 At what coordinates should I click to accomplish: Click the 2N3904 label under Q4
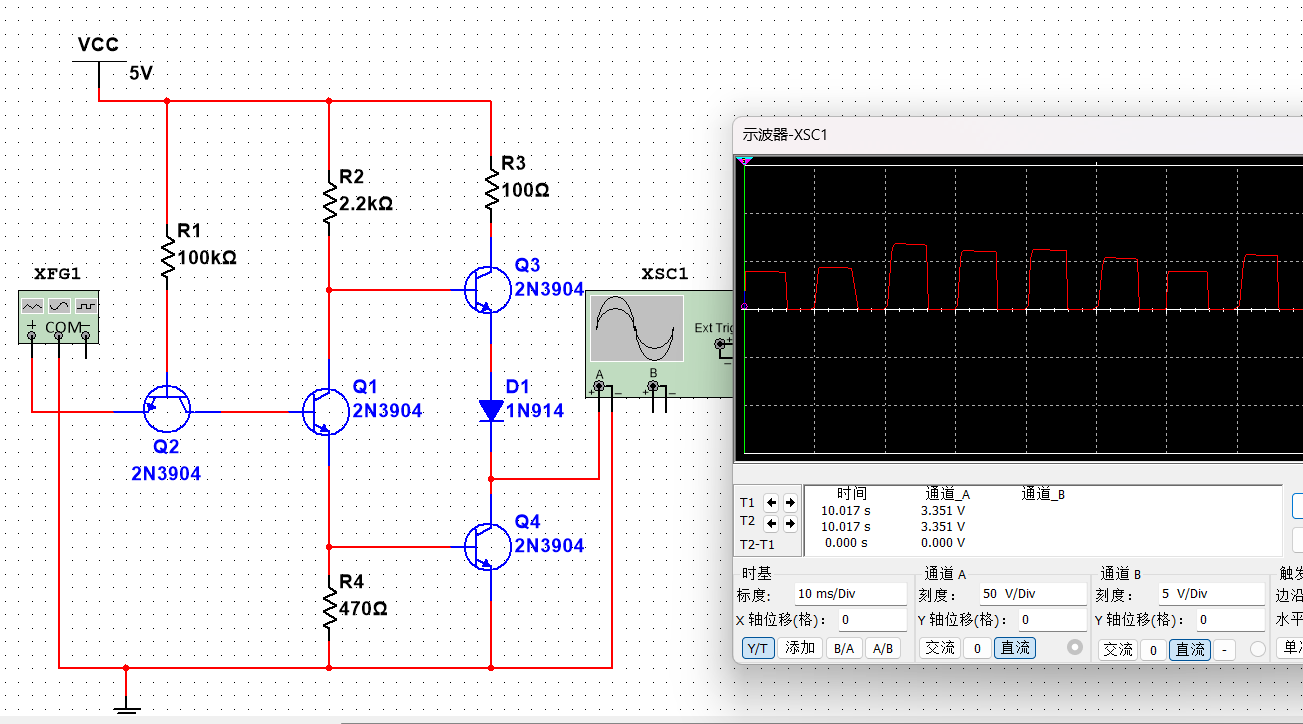(549, 546)
